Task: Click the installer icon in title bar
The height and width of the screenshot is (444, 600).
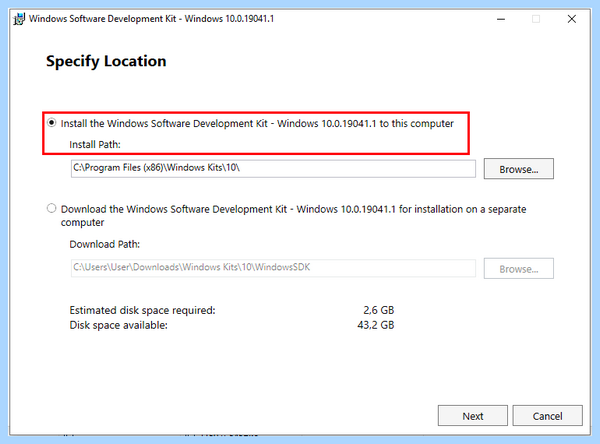Action: (x=19, y=19)
